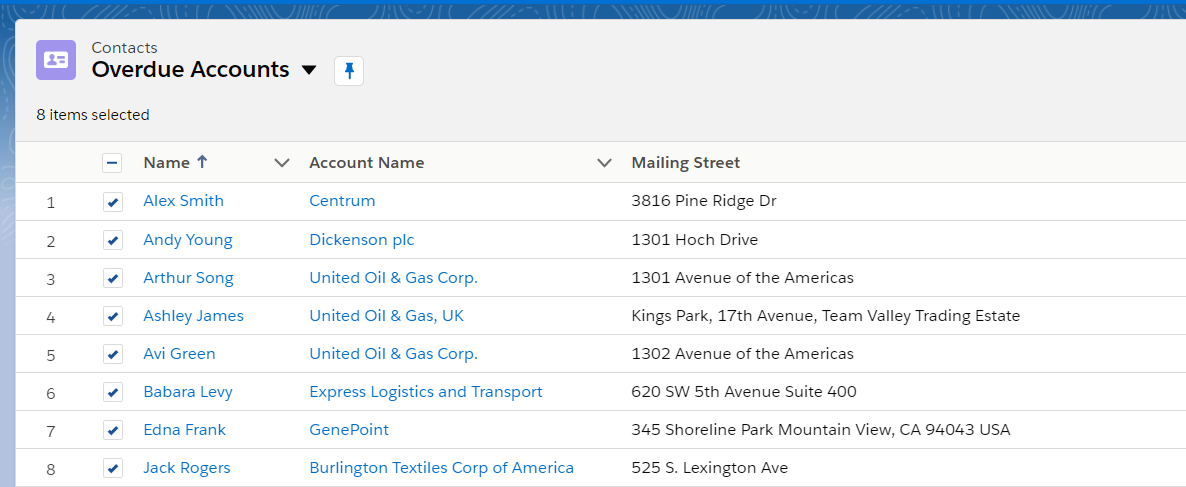The width and height of the screenshot is (1186, 487).
Task: Open the Andy Young contact
Action: 188,240
